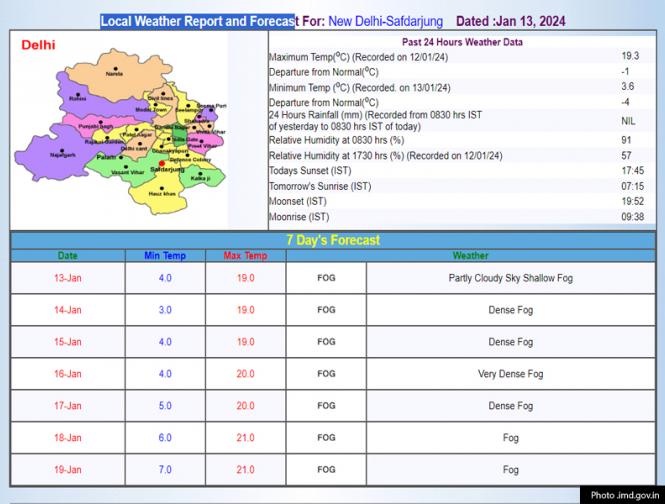Click the Rohini station dot on map
Image resolution: width=665 pixels, height=504 pixels.
[x=77, y=94]
